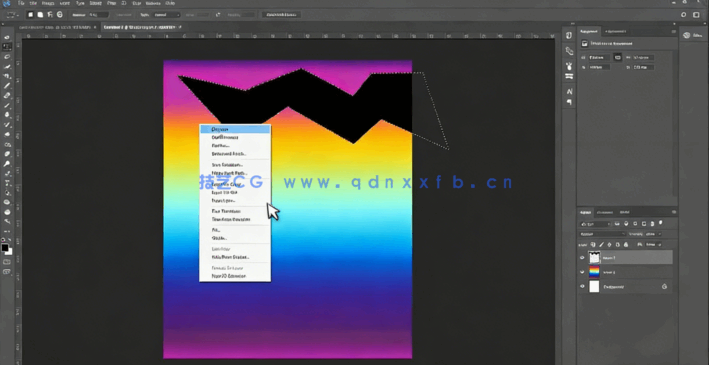Click the shape layer filter icon
Image resolution: width=709 pixels, height=365 pixels.
[644, 223]
